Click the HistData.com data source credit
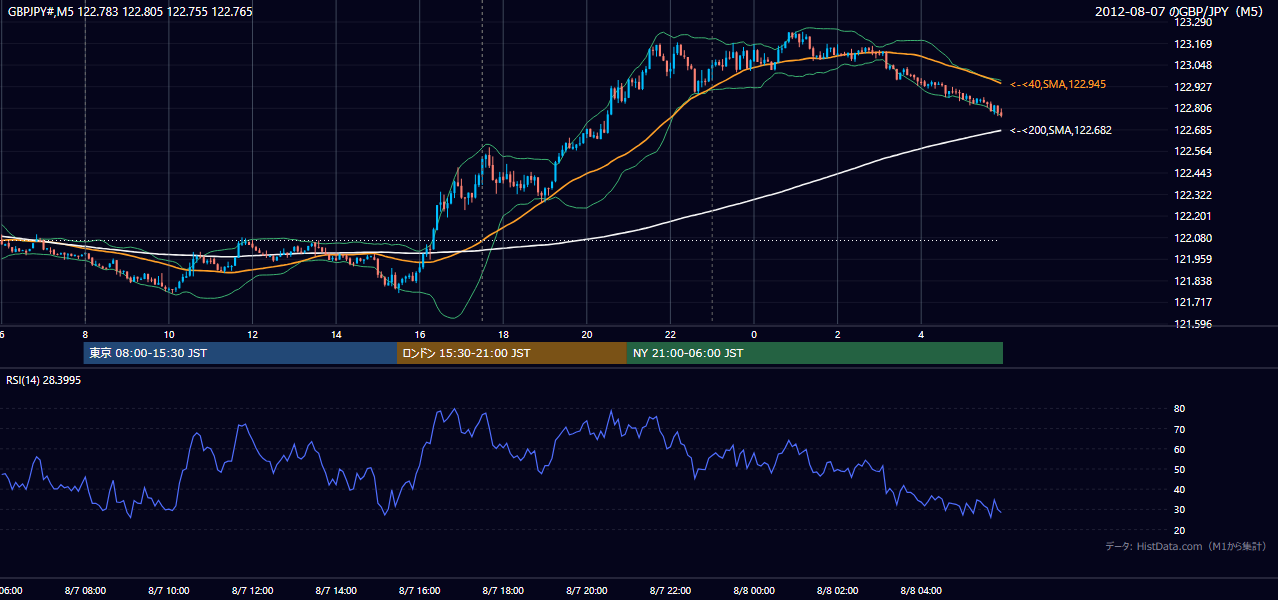 tap(1186, 546)
